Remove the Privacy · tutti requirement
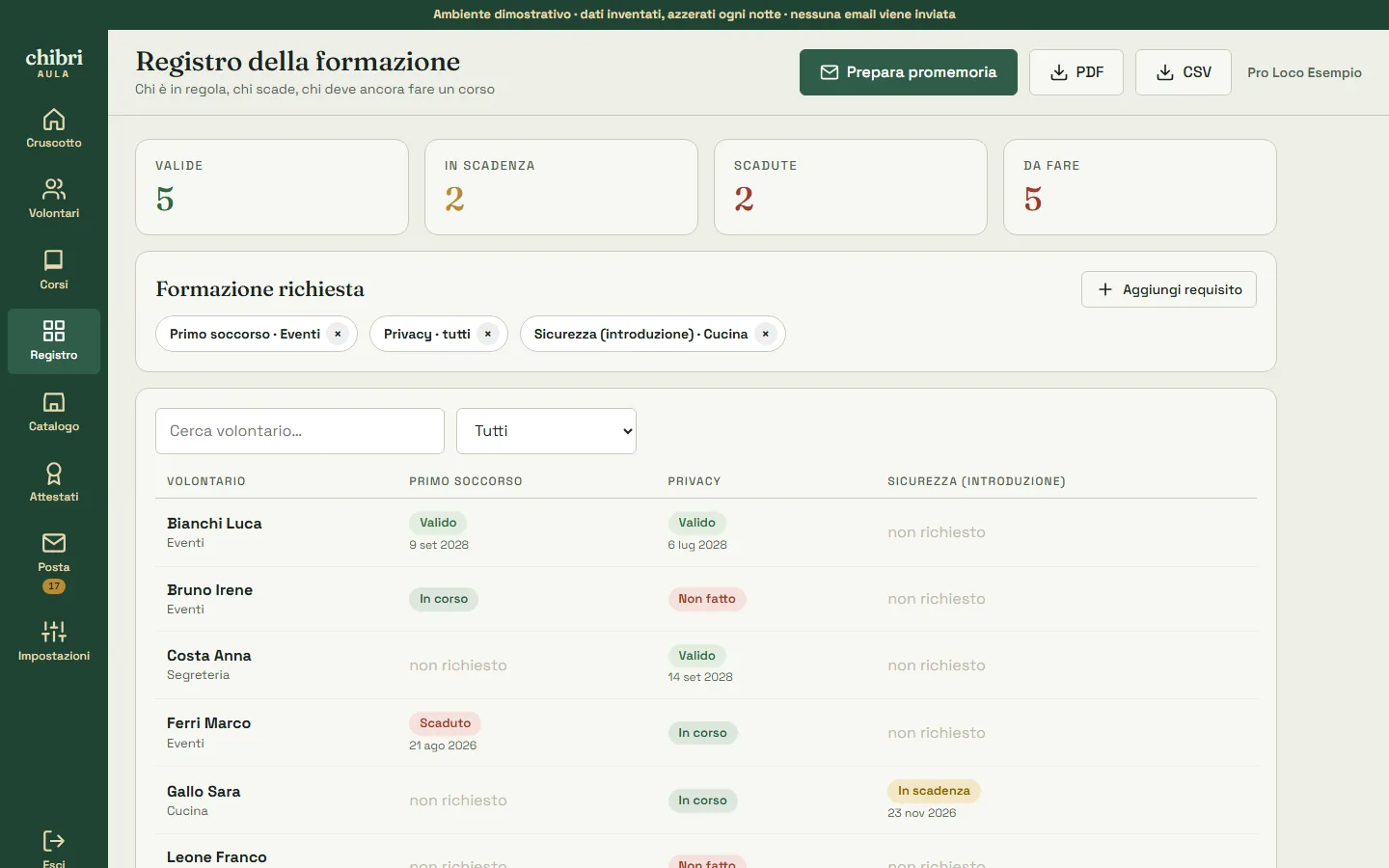 pyautogui.click(x=488, y=334)
